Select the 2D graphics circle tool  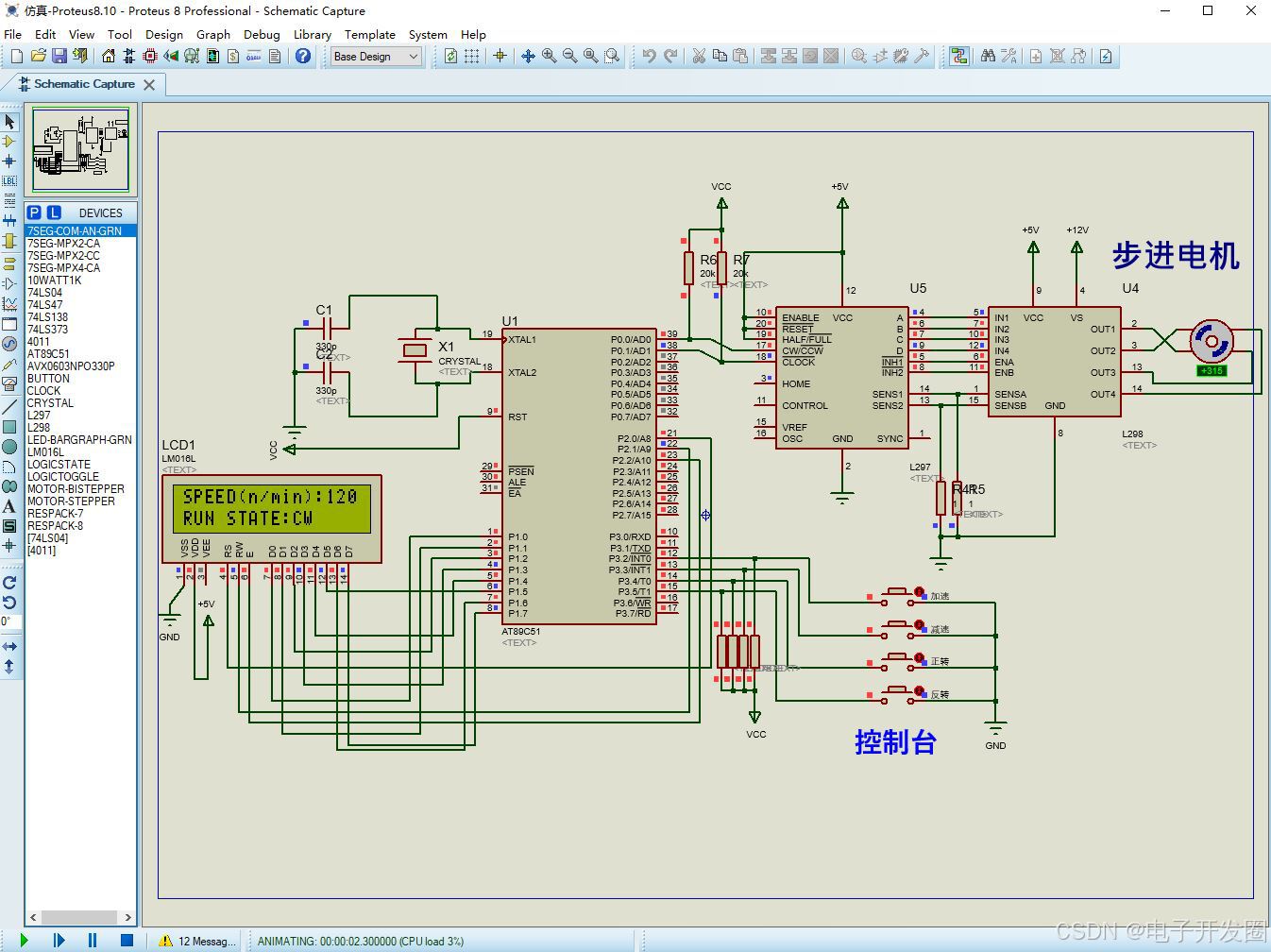pyautogui.click(x=9, y=447)
